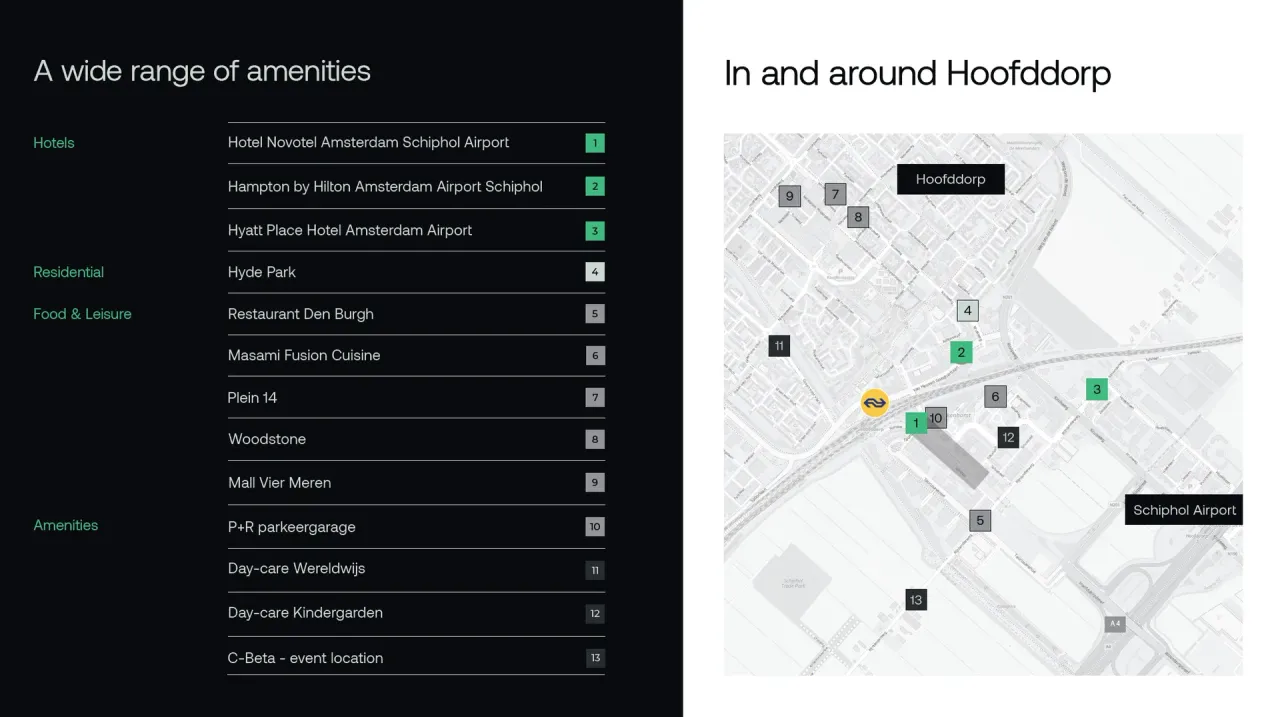1280x717 pixels.
Task: Click the 'Day-care Wereldwijs' list entry
Action: [x=297, y=569]
